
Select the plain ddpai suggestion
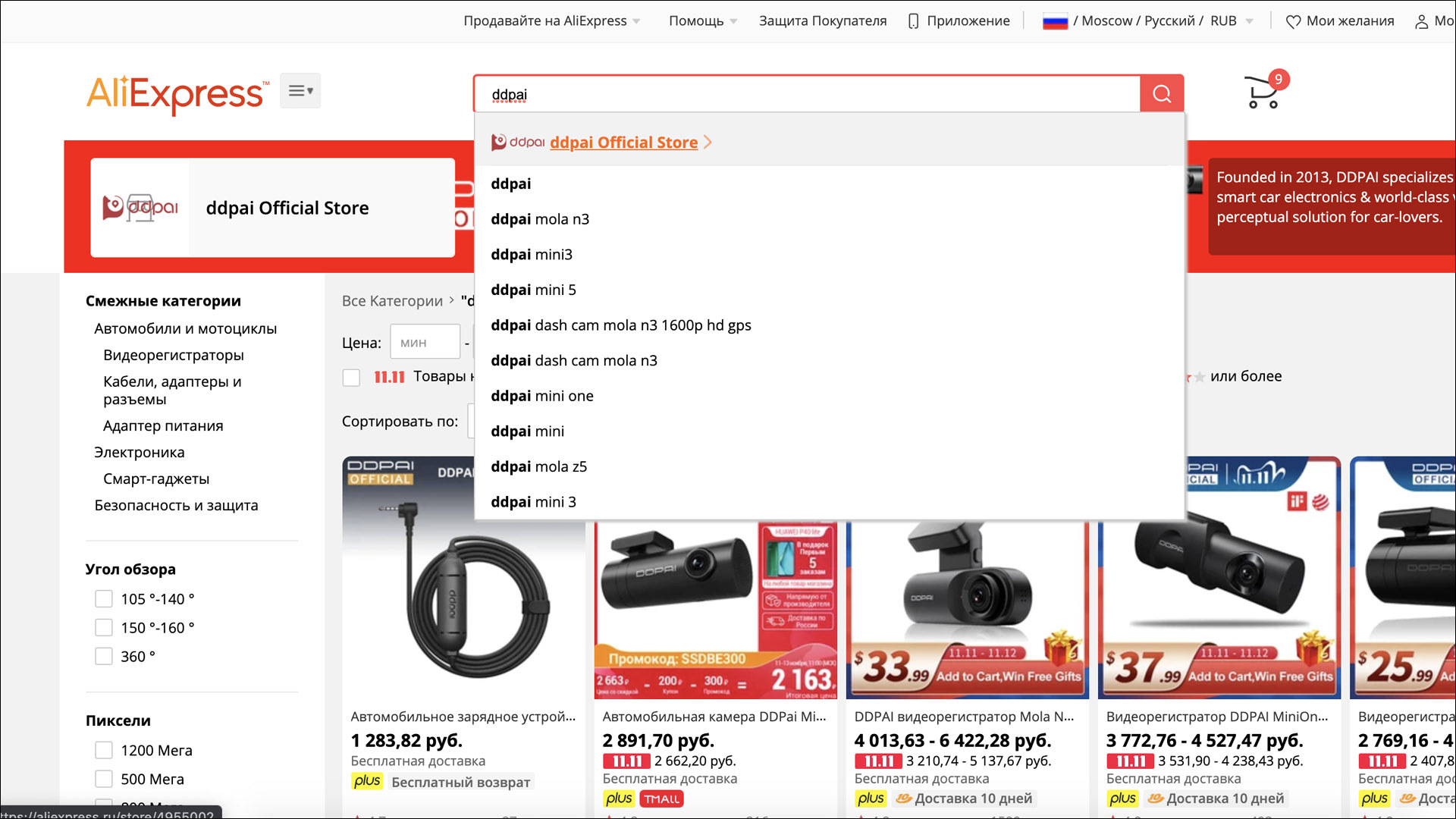pos(830,184)
